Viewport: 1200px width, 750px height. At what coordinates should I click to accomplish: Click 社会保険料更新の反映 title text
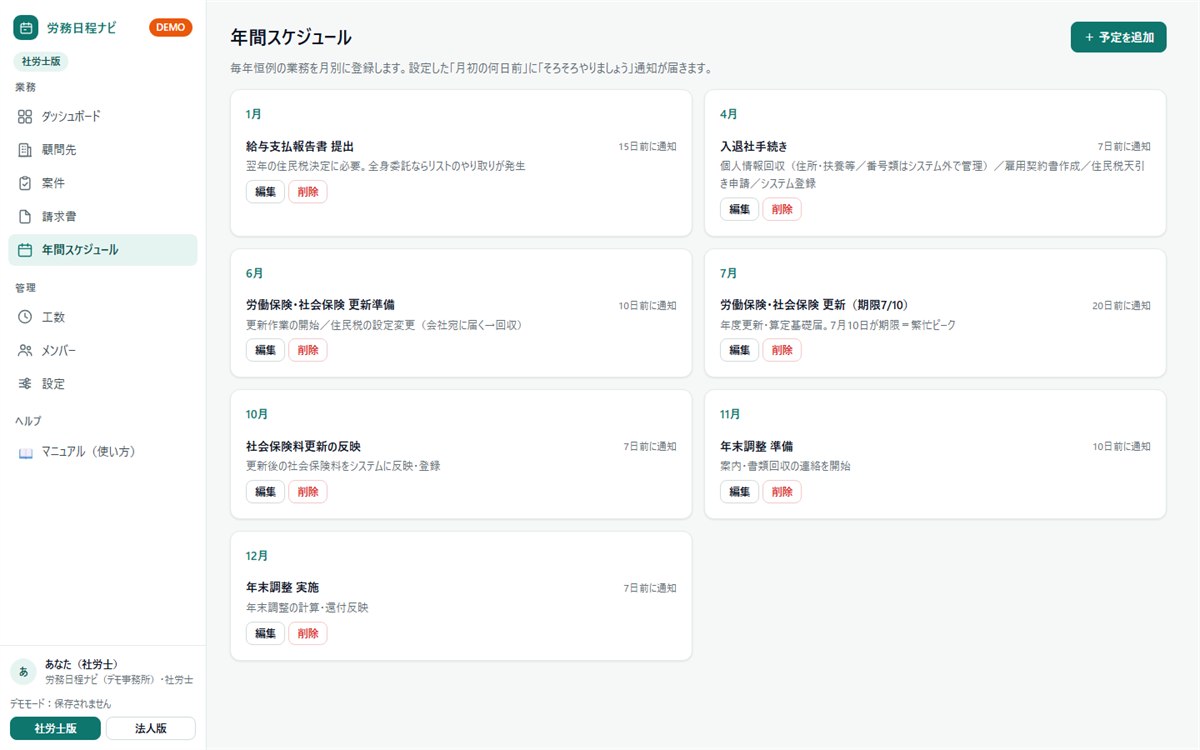[303, 446]
